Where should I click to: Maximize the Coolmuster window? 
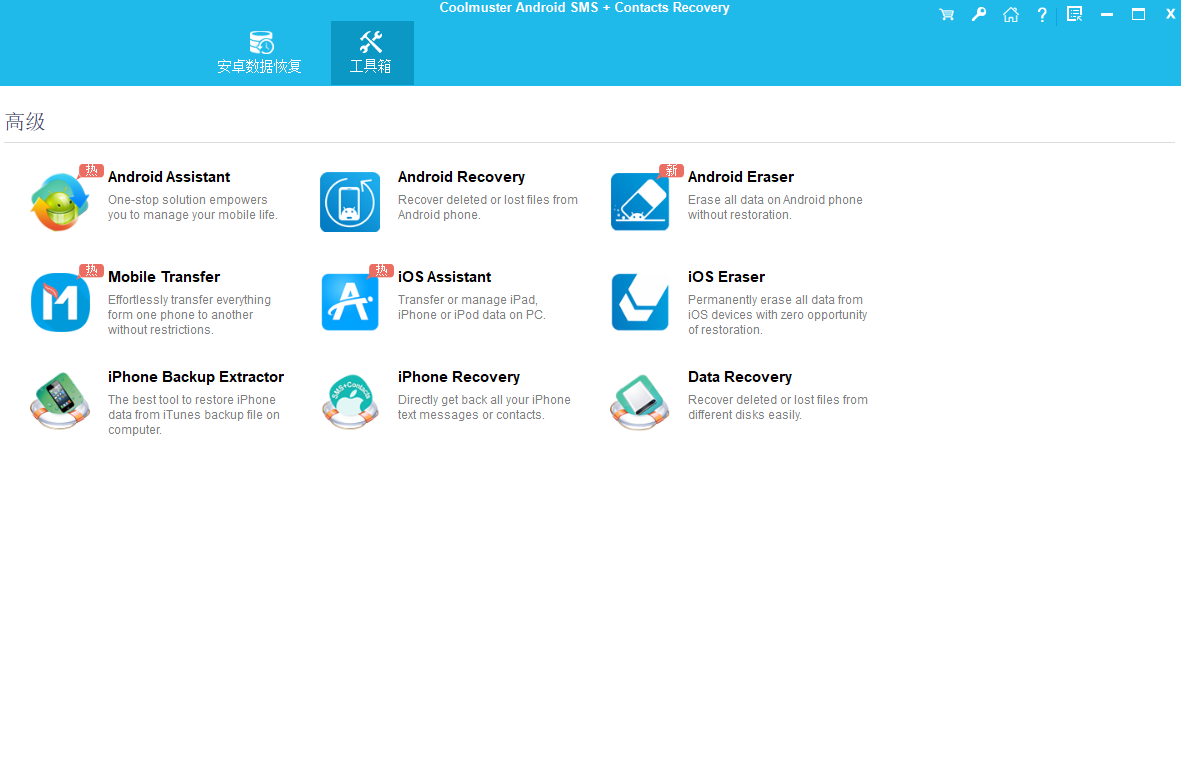click(1139, 14)
